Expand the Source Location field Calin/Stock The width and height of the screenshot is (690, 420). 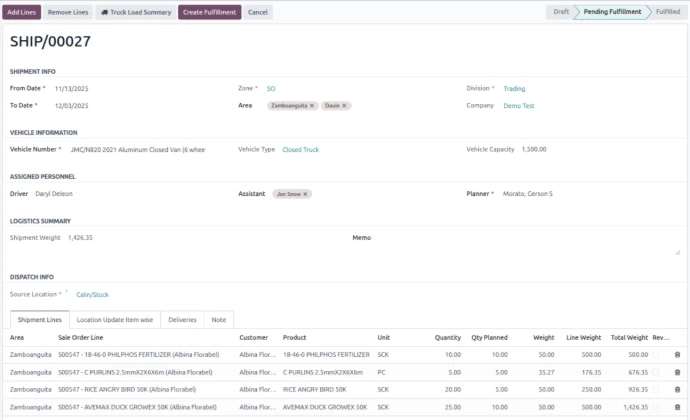click(x=150, y=294)
